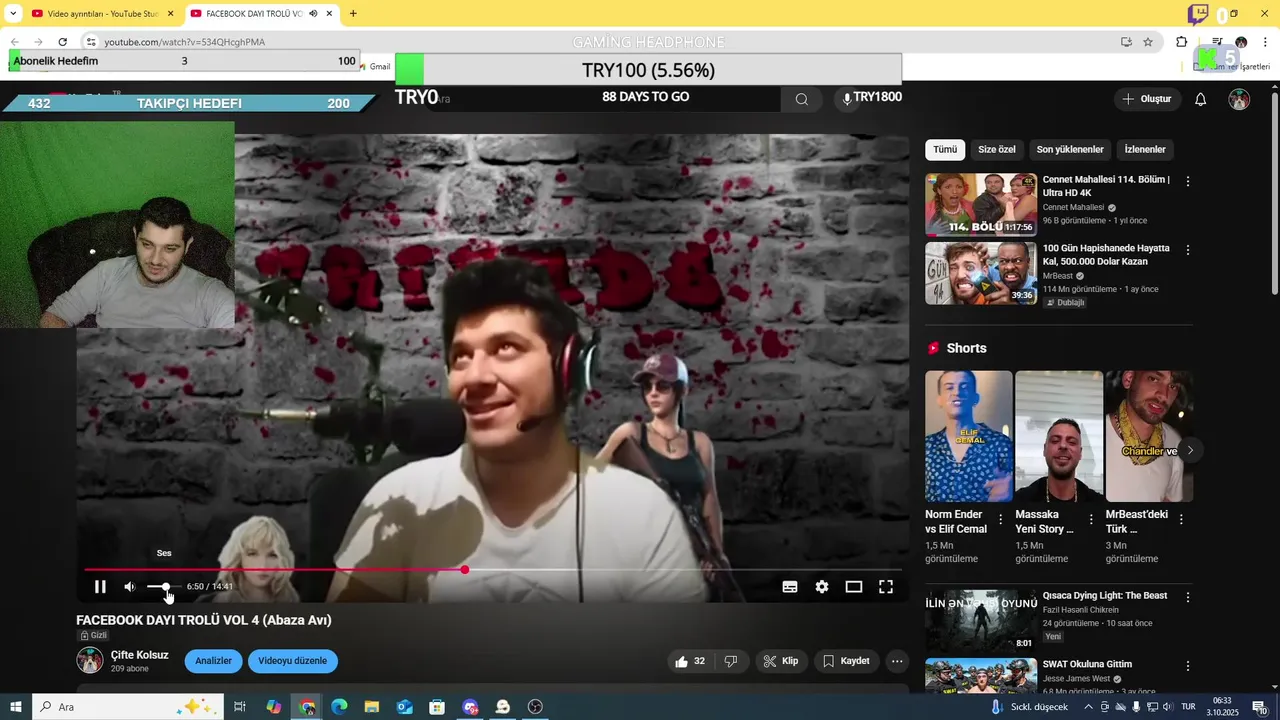The image size is (1280, 720).
Task: Switch to theater mode
Action: point(854,587)
